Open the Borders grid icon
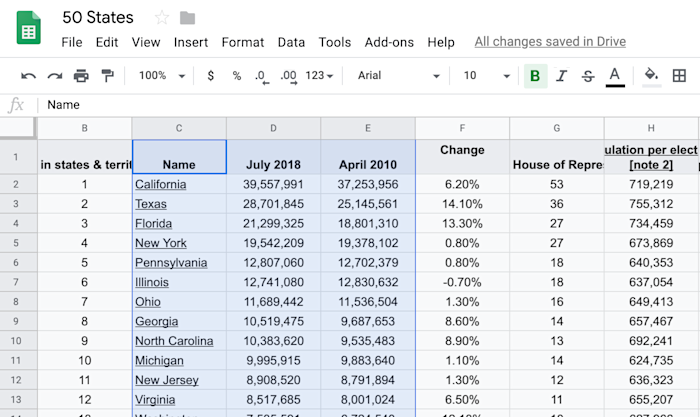The image size is (700, 417). pos(679,75)
